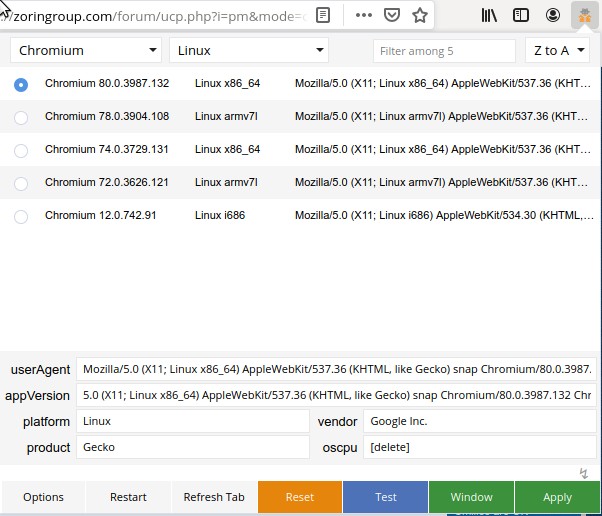Open the Chromium browser dropdown
Screen dimensions: 602x516
coord(88,51)
